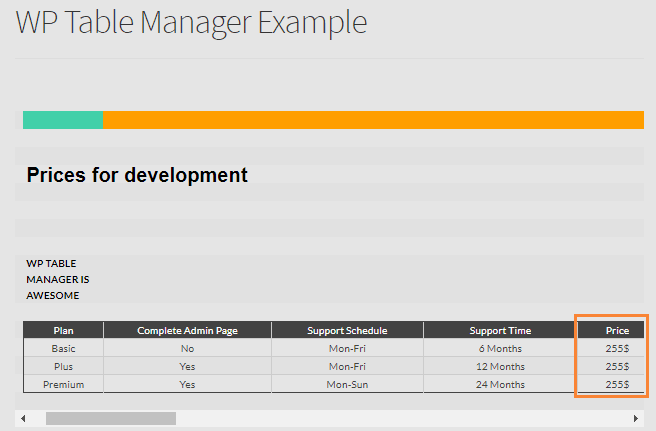Click the empty horizontal scrollbar track area

click(x=402, y=418)
